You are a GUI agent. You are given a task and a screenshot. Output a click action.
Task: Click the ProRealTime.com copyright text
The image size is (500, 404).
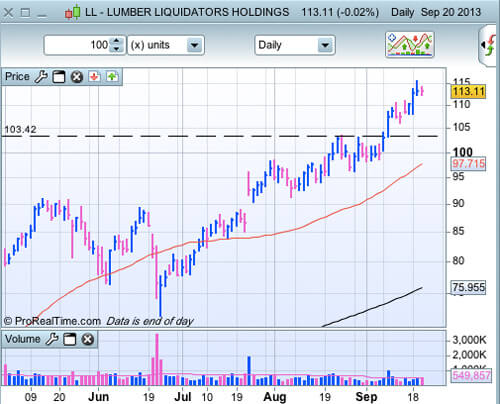click(x=52, y=321)
